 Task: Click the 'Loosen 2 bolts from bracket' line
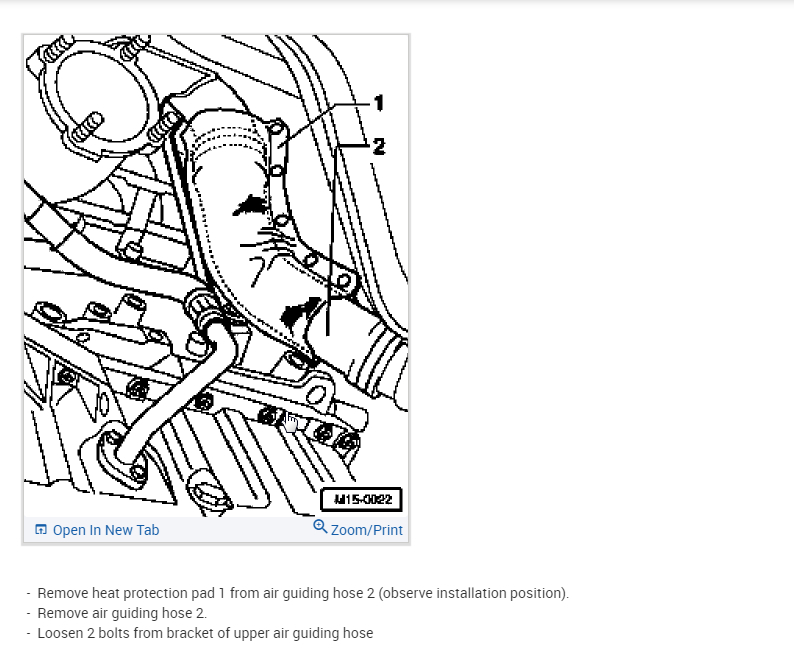click(205, 633)
